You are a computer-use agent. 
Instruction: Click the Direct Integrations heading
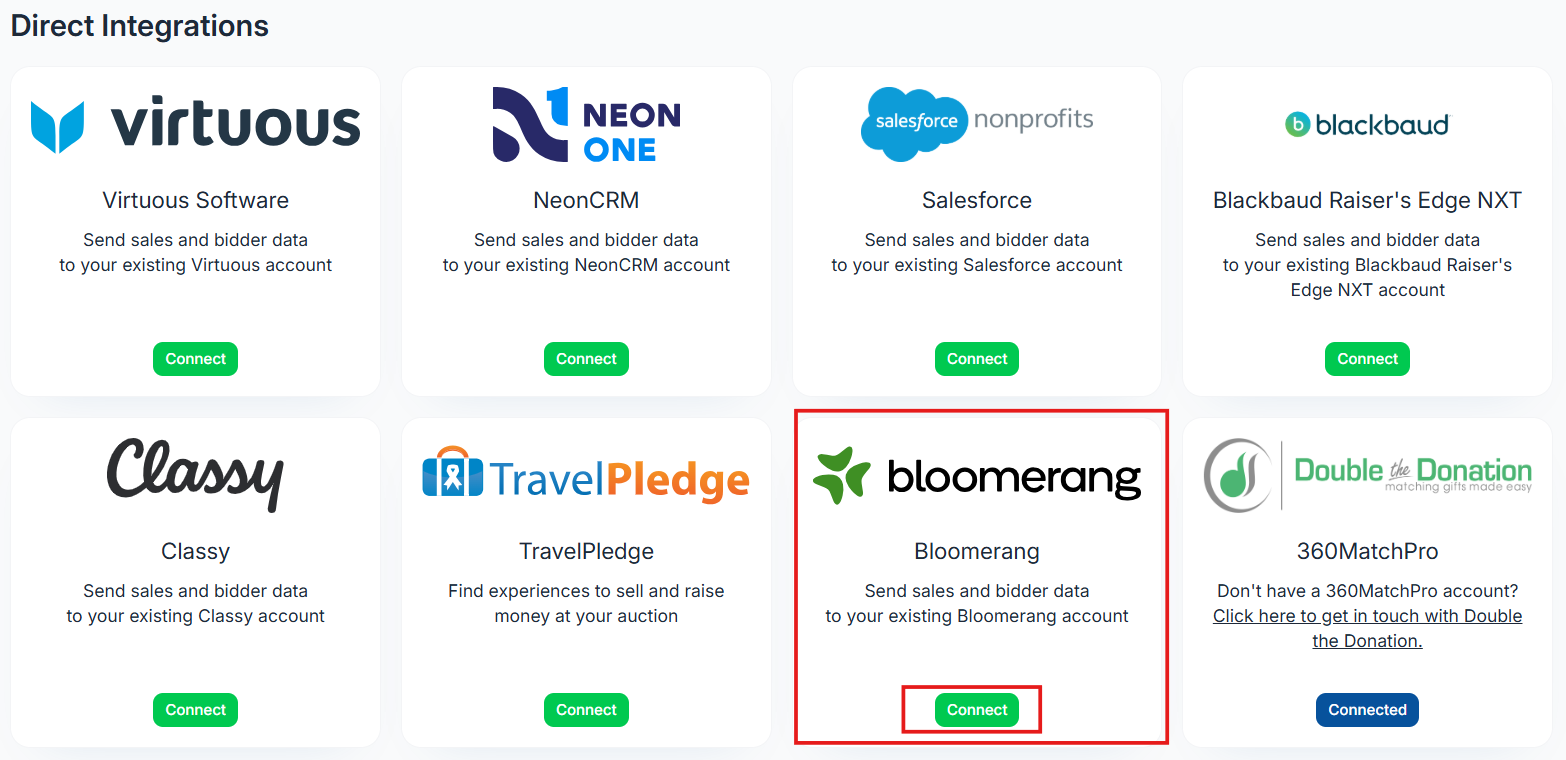140,26
